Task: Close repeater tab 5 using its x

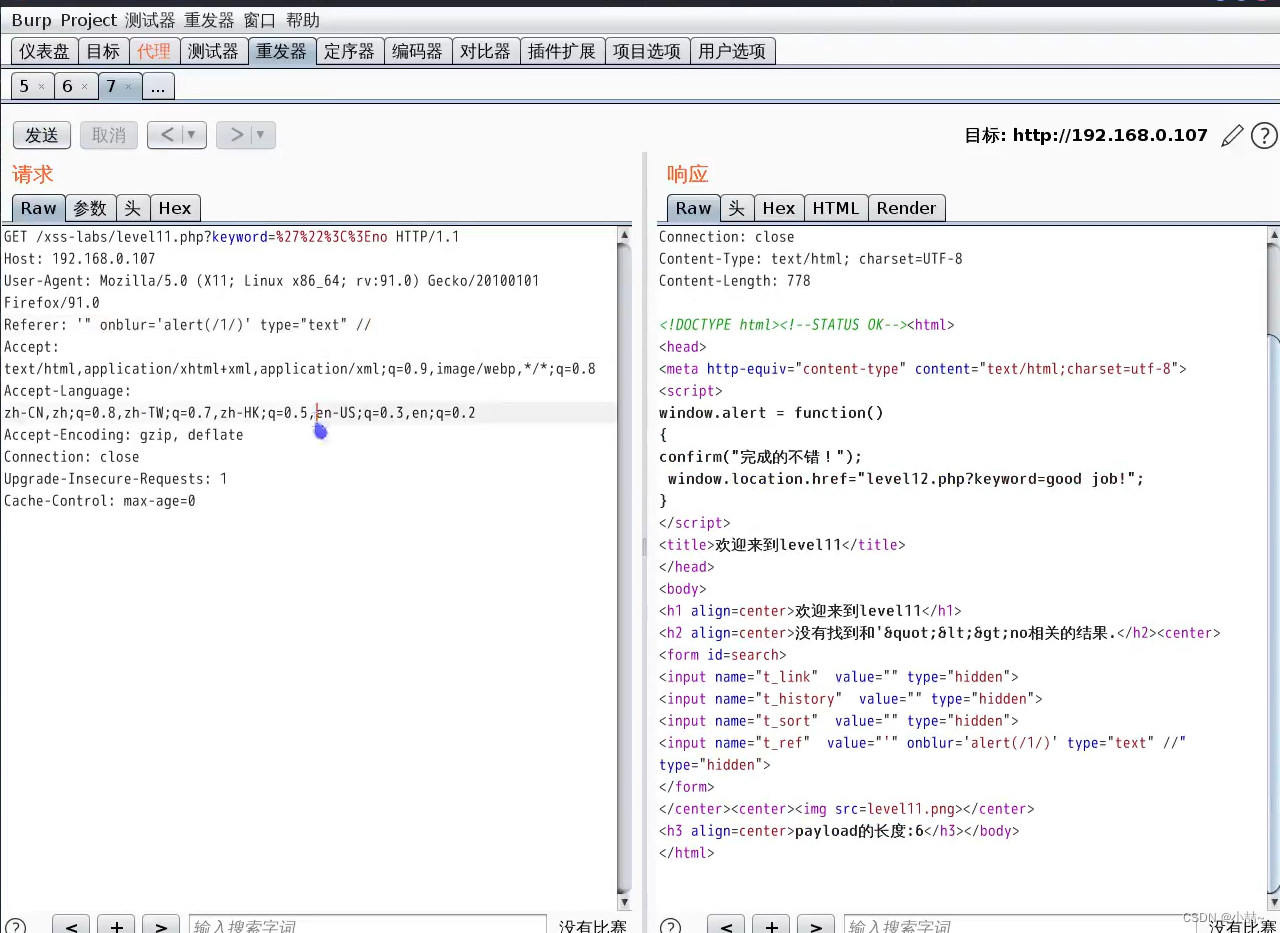Action: [41, 87]
